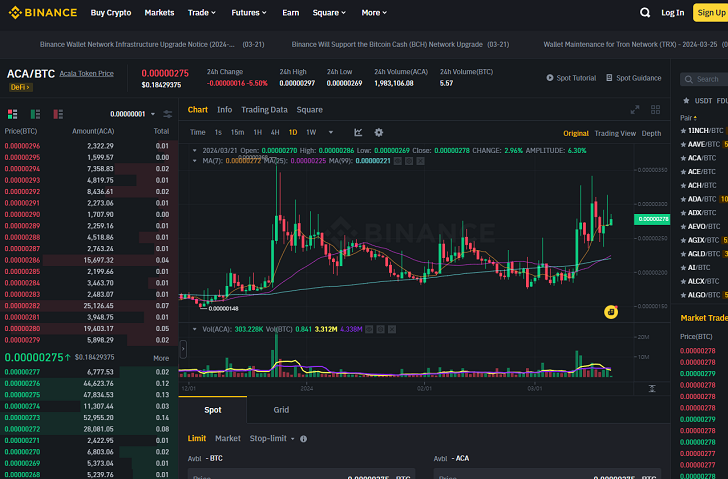728x479 pixels.
Task: Click the Stop-limit info icon
Action: [x=303, y=439]
